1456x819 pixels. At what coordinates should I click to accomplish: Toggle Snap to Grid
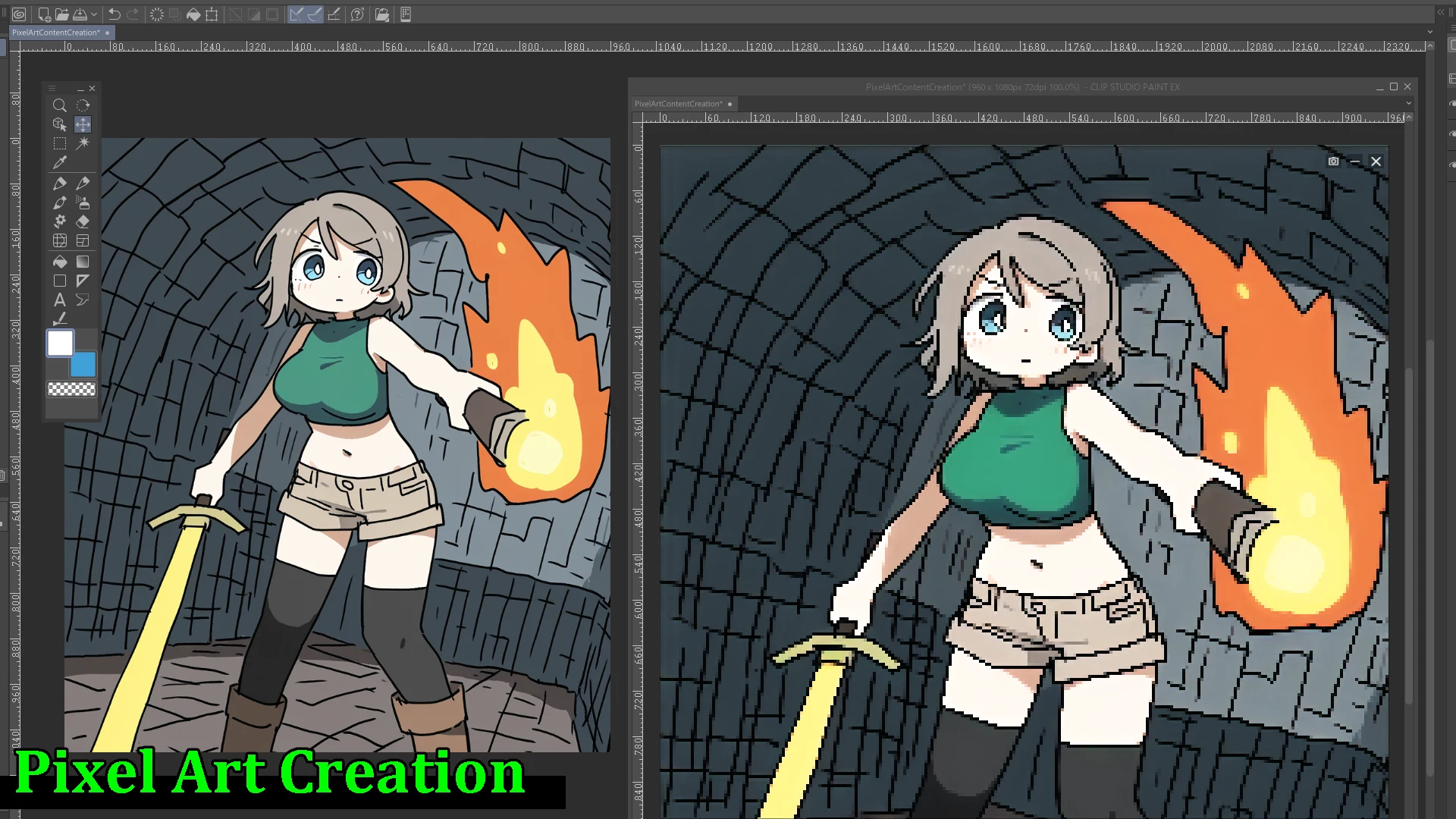click(334, 14)
